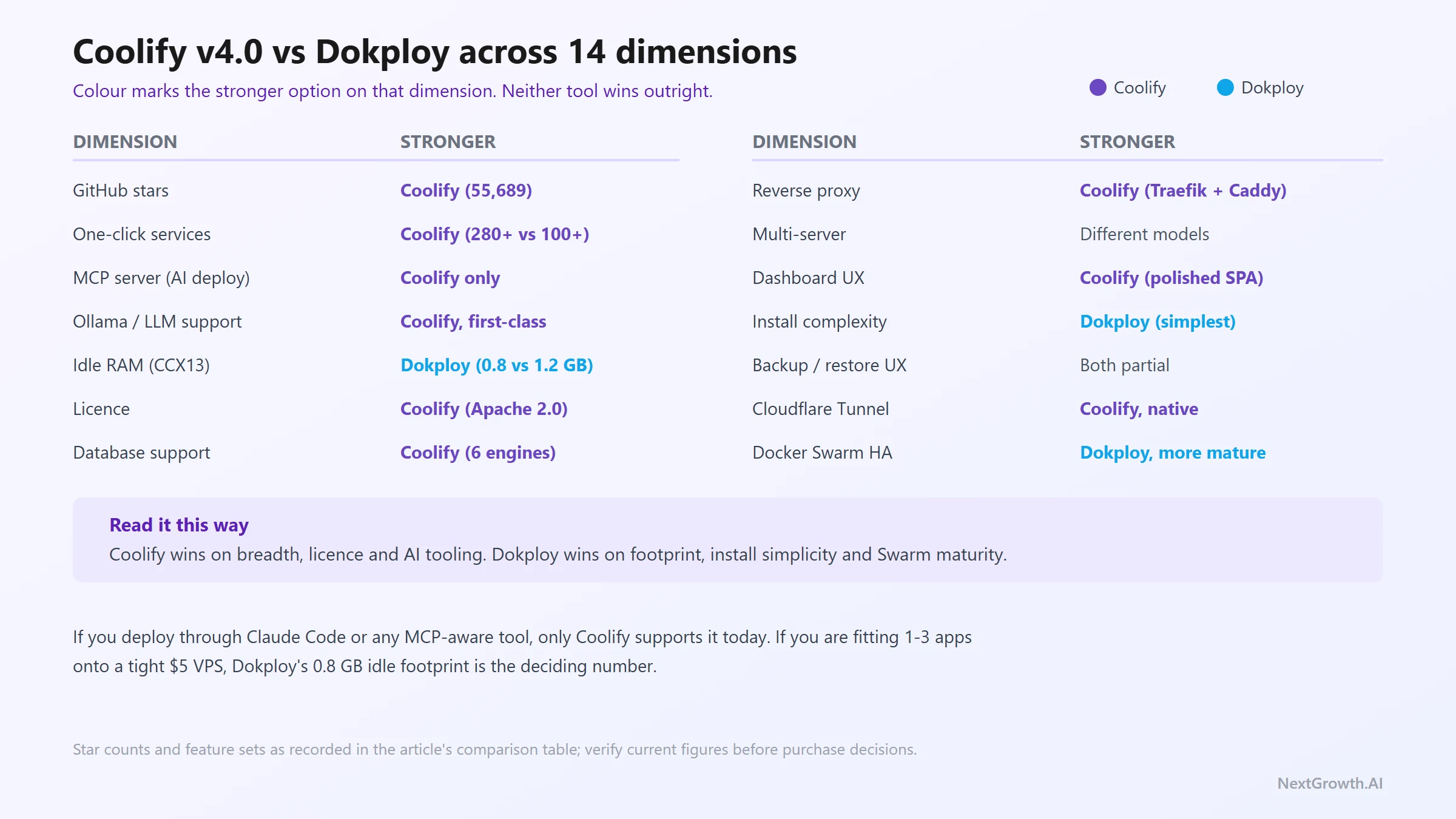Select the 'Both partial' cell

tap(1125, 365)
